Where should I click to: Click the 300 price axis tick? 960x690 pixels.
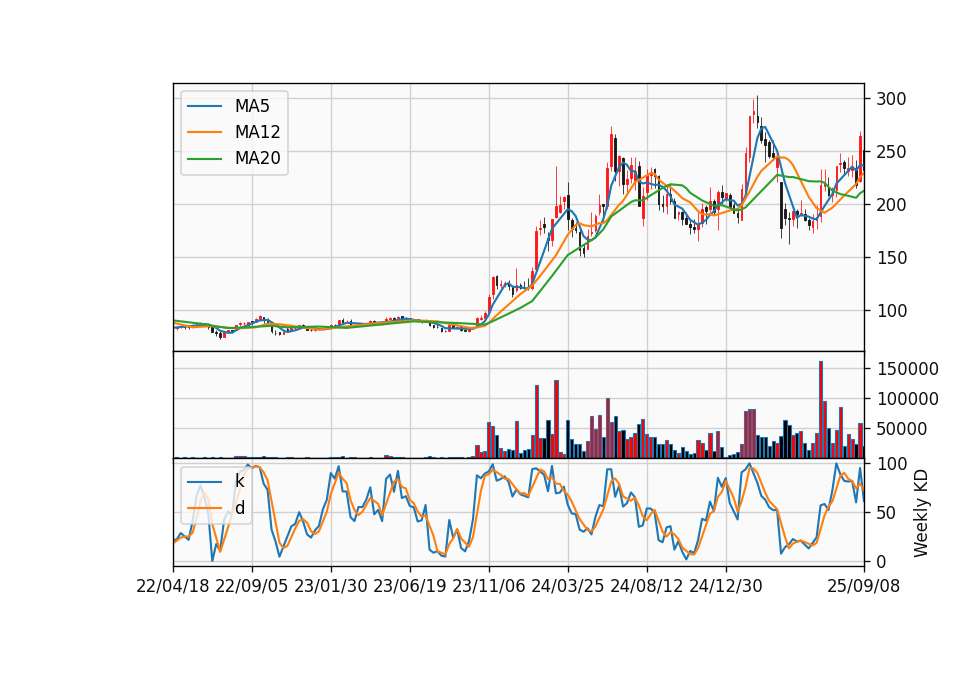891,99
